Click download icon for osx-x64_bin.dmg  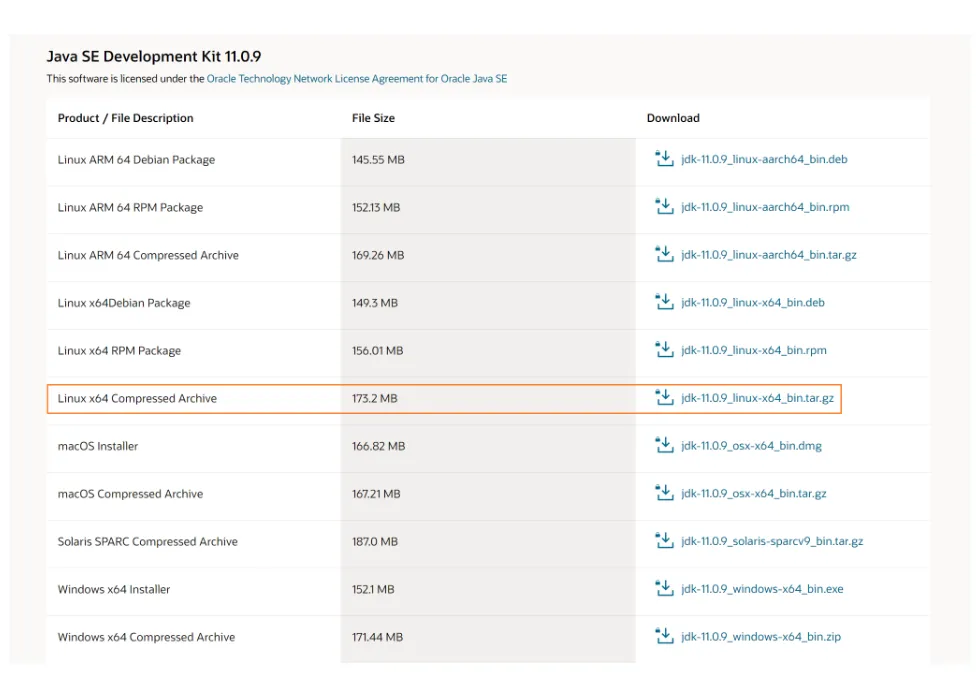point(664,445)
